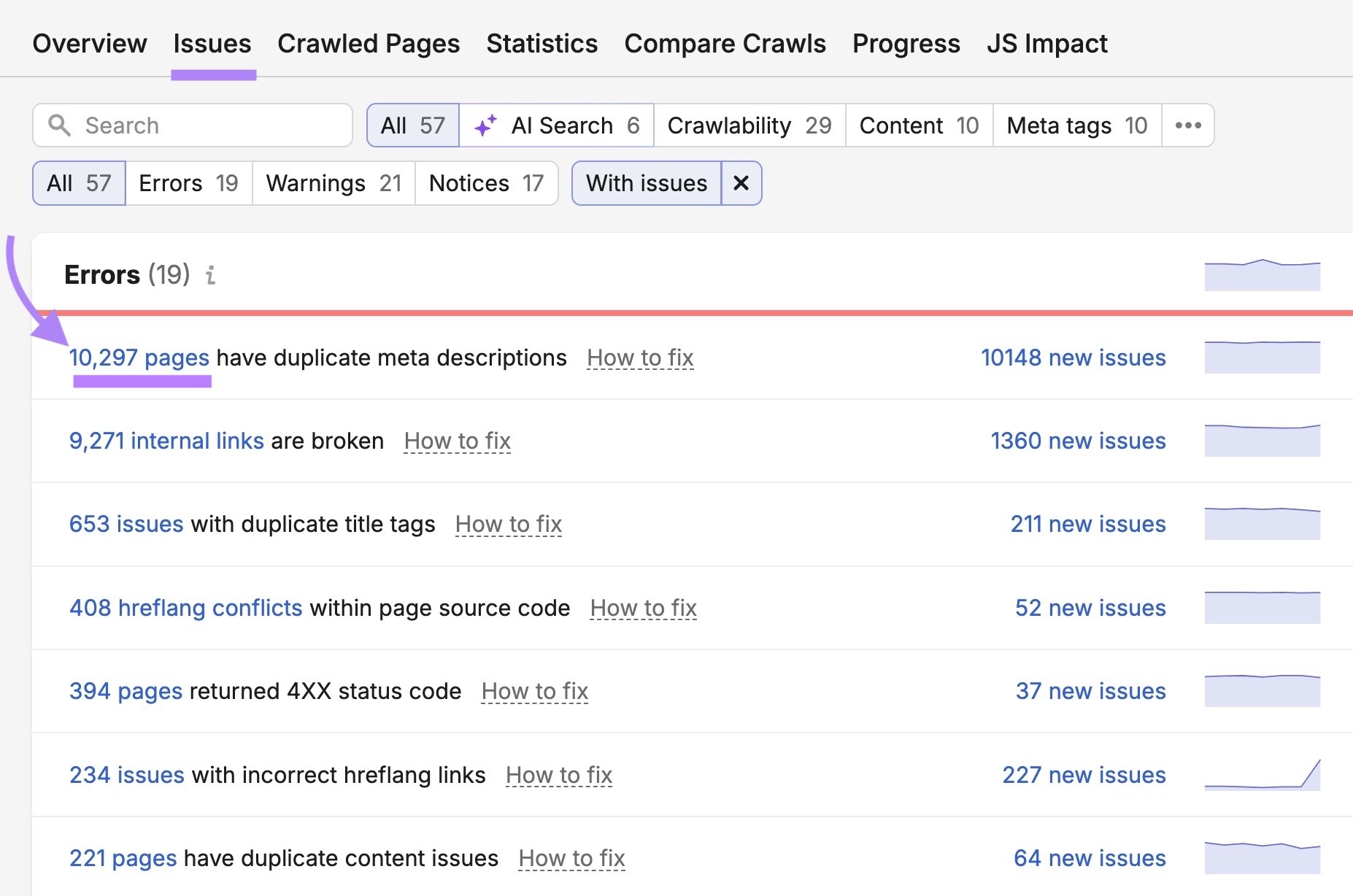The image size is (1353, 896).
Task: Click How to fix for 4XX status code
Action: [535, 691]
